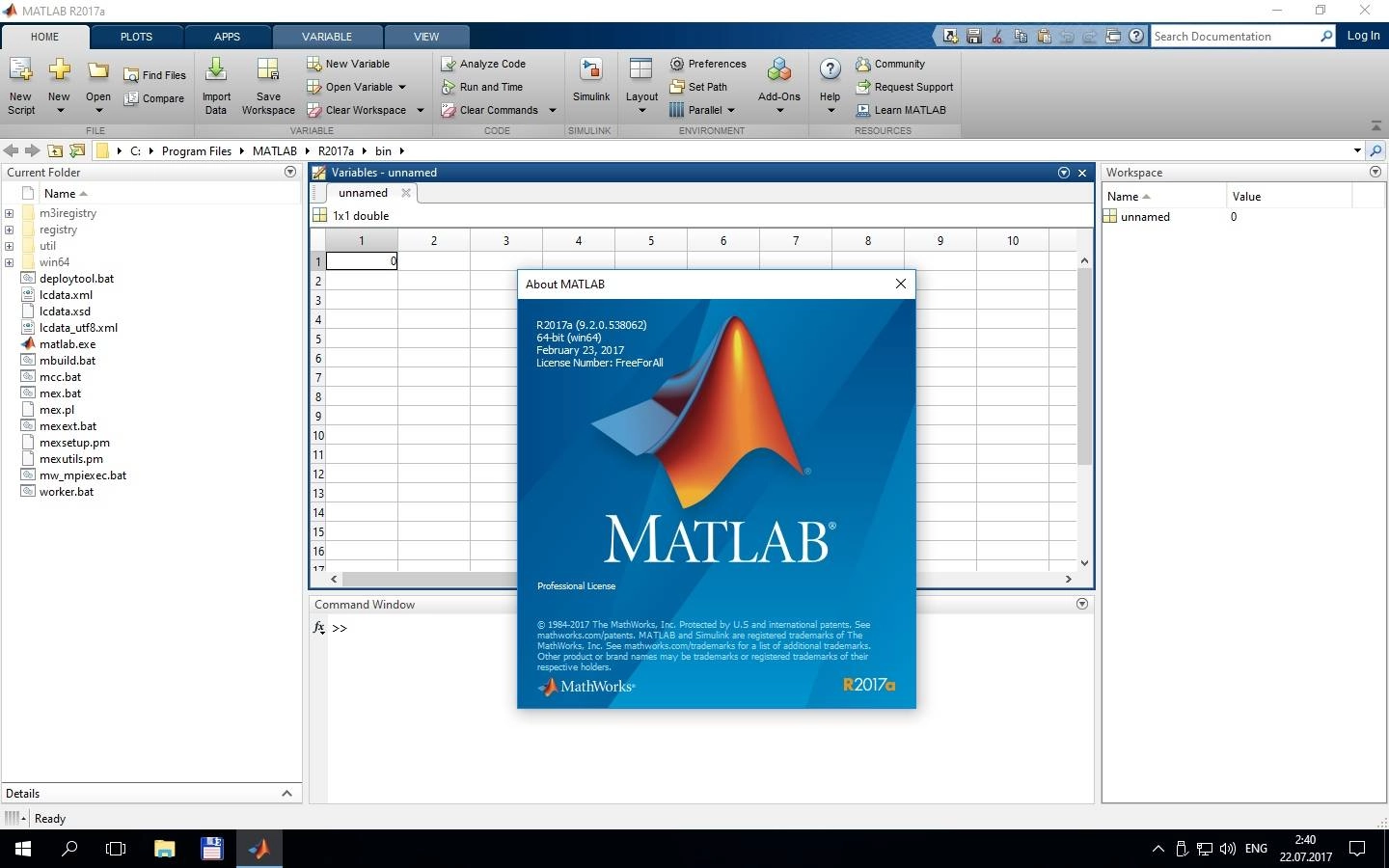Click Learn MATLAB
The image size is (1389, 868).
(x=901, y=110)
